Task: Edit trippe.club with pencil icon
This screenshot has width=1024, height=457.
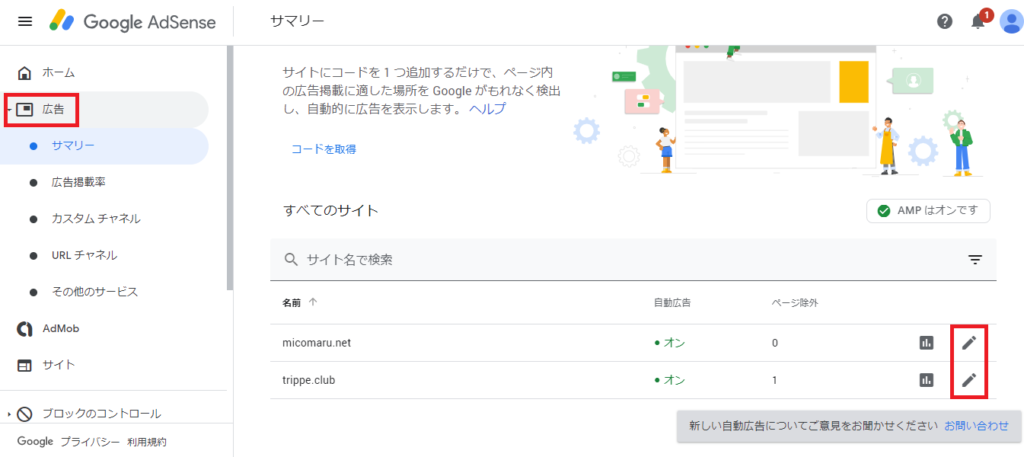Action: [969, 380]
